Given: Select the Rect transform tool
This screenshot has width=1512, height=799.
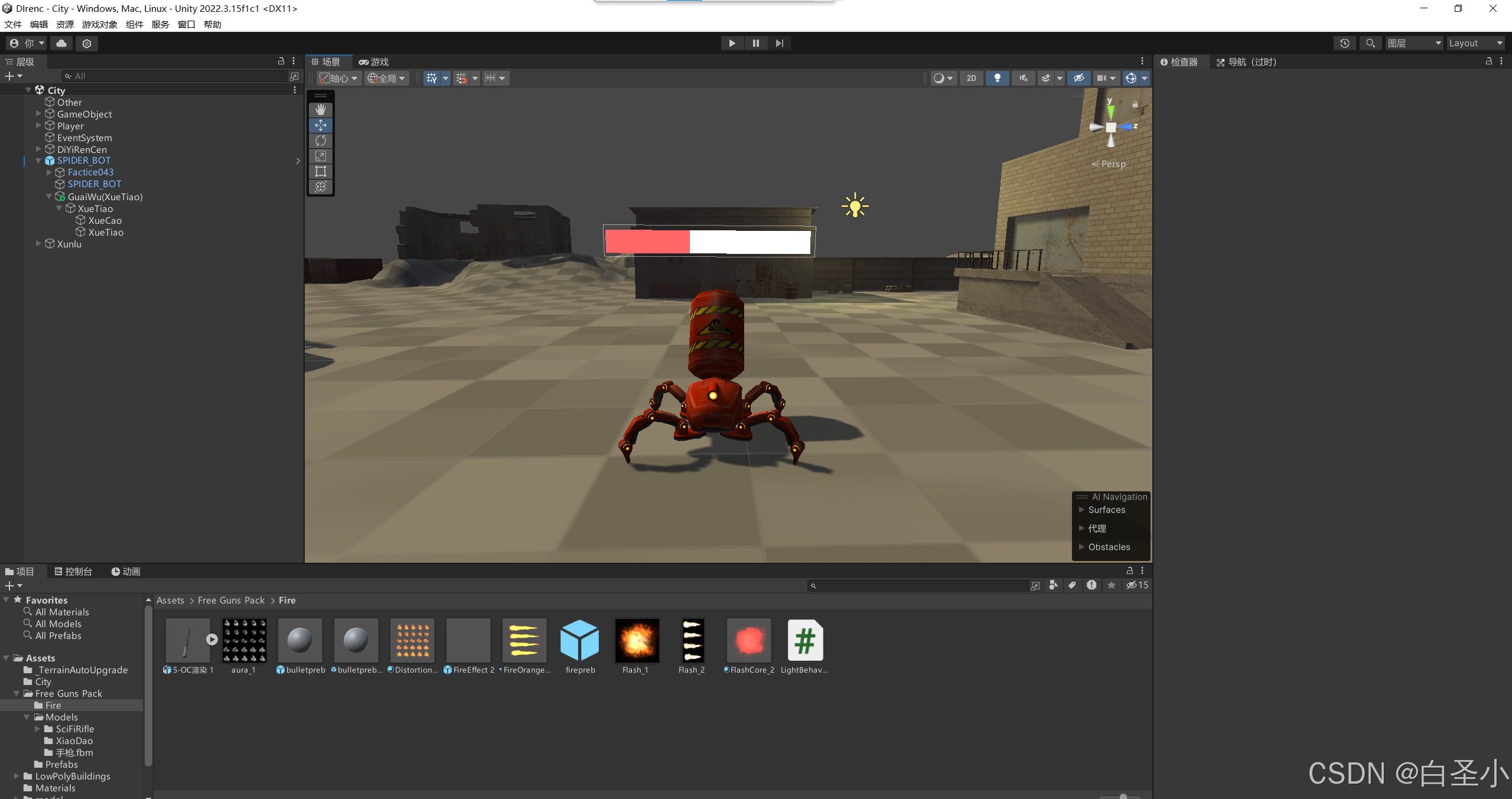Looking at the screenshot, I should 321,171.
